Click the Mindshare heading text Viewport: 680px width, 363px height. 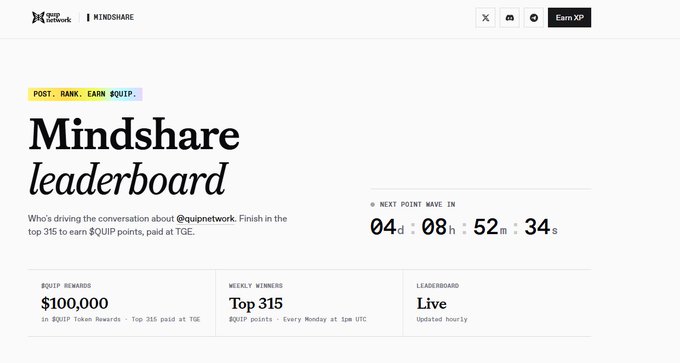134,134
